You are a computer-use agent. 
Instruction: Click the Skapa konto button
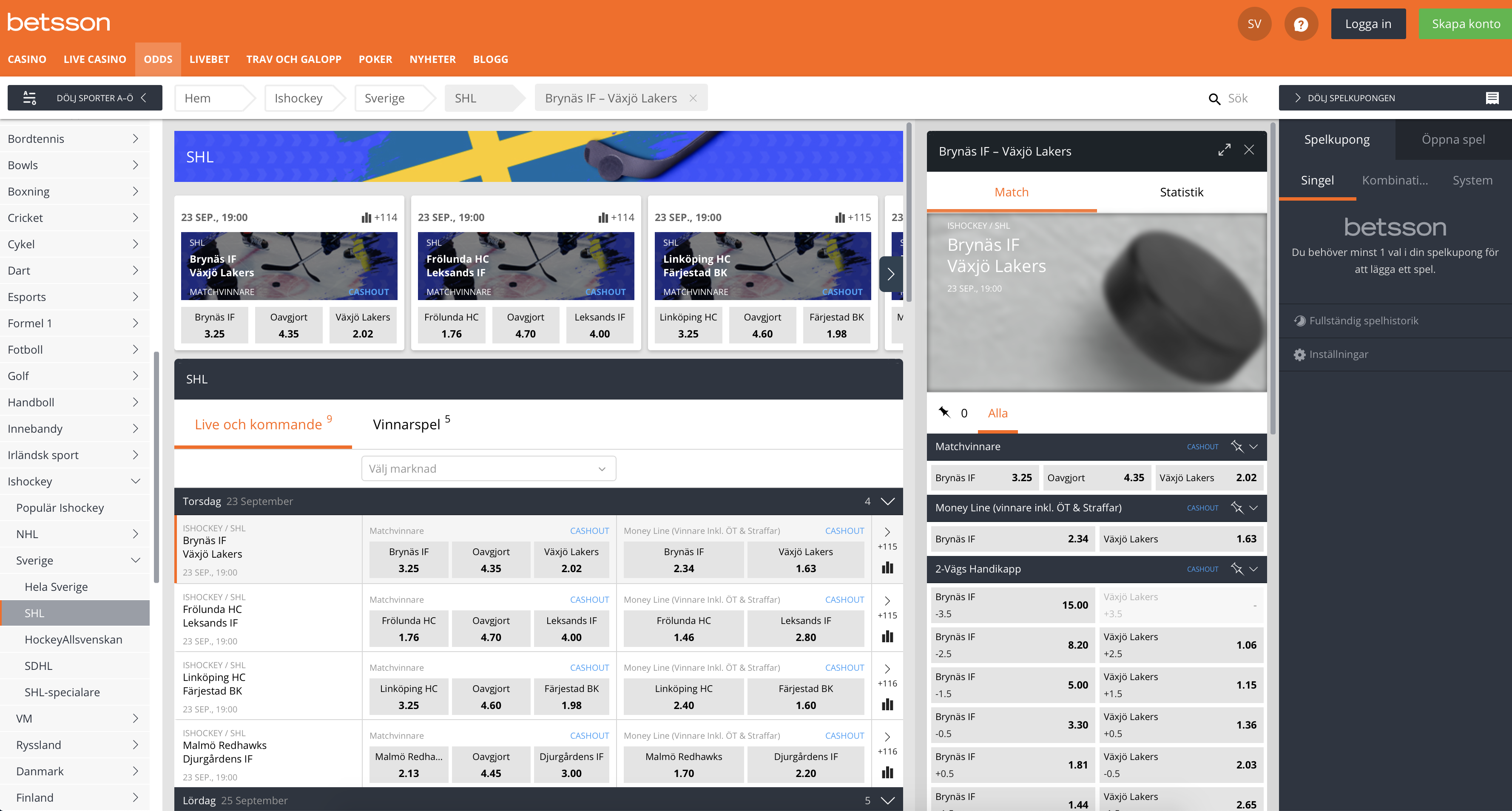tap(1464, 23)
